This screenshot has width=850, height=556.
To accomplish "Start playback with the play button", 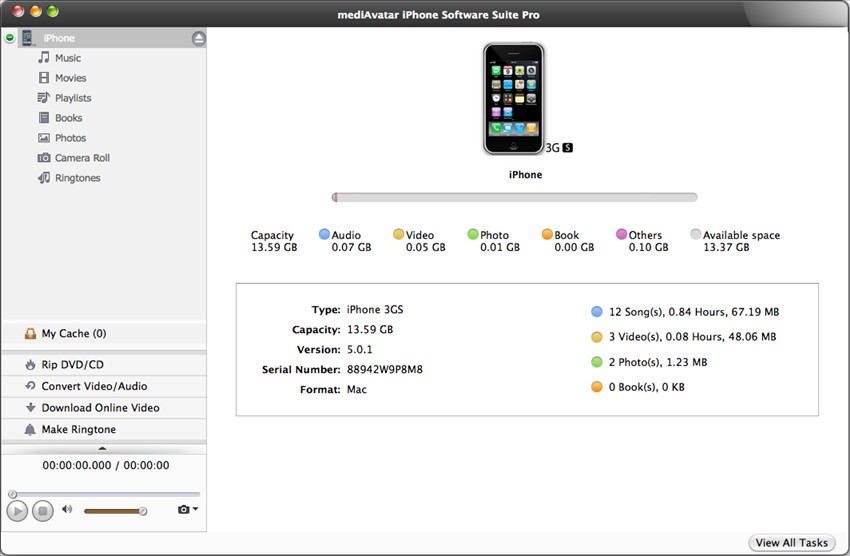I will pos(17,510).
